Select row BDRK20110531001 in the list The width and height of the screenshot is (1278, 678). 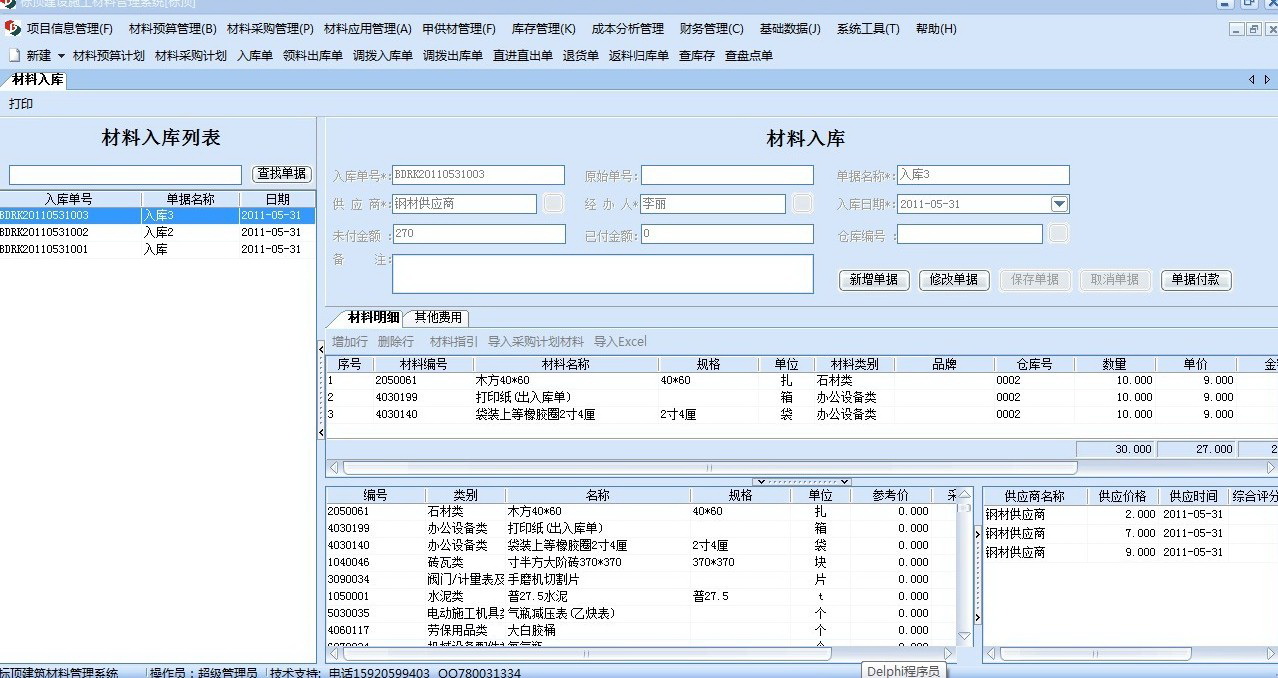tap(158, 249)
